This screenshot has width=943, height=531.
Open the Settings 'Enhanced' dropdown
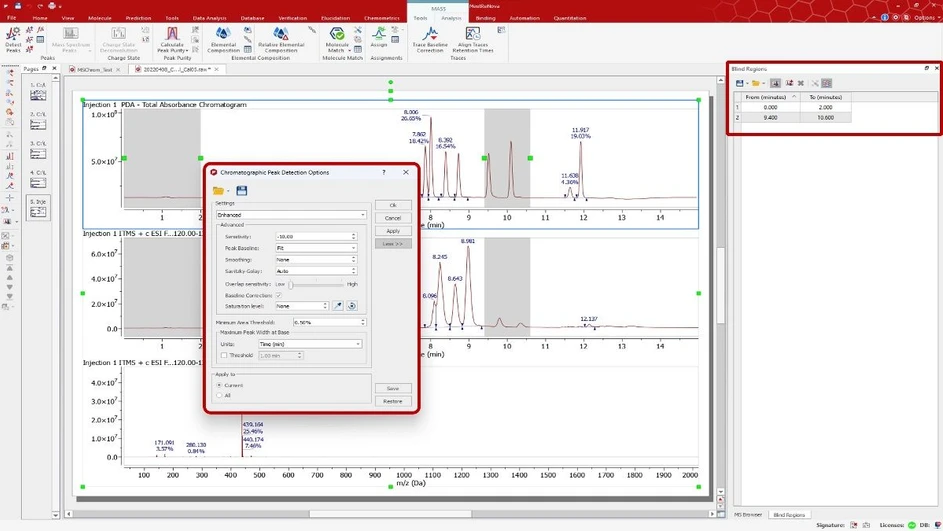pos(291,215)
